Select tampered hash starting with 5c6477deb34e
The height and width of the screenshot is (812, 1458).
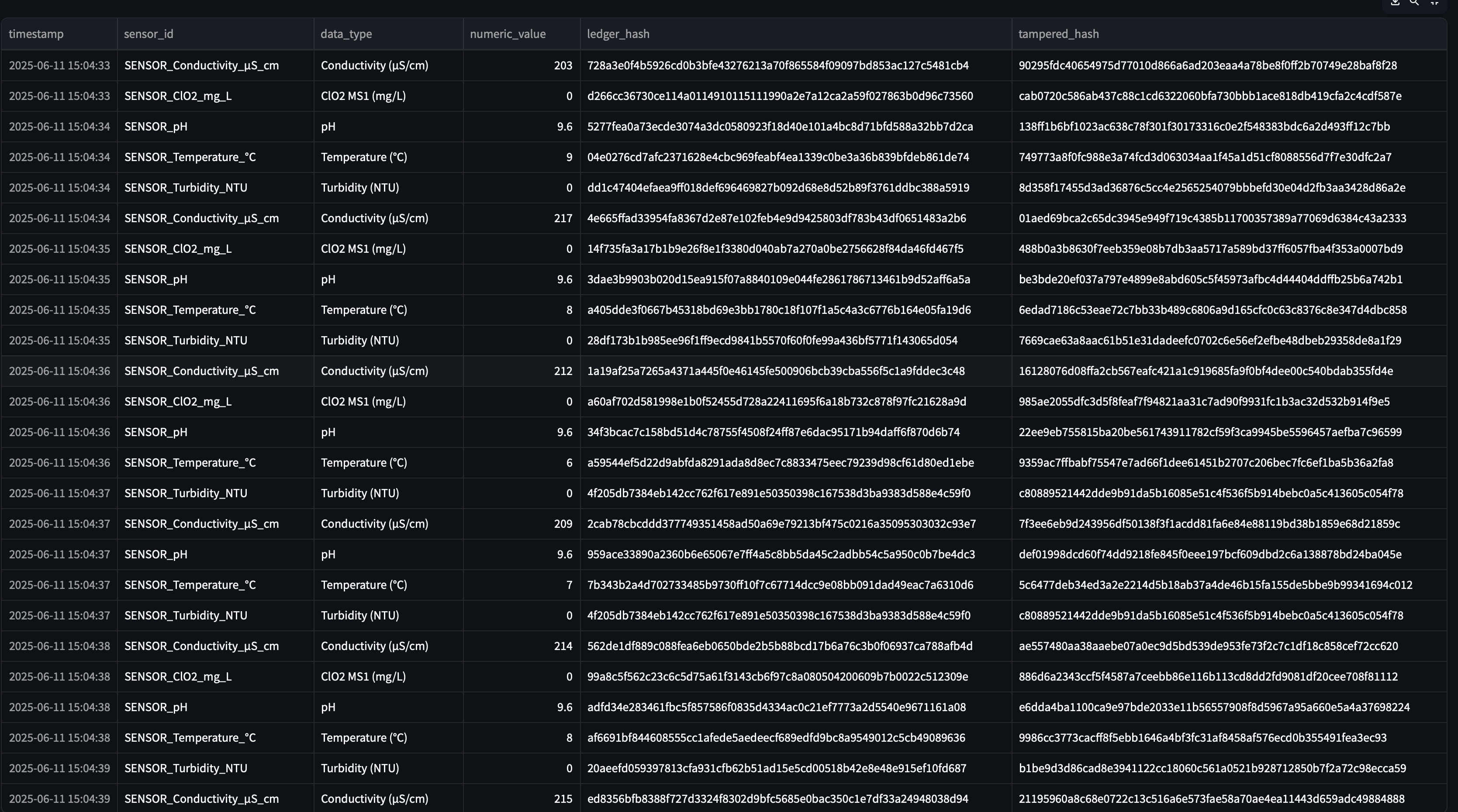pyautogui.click(x=1229, y=585)
